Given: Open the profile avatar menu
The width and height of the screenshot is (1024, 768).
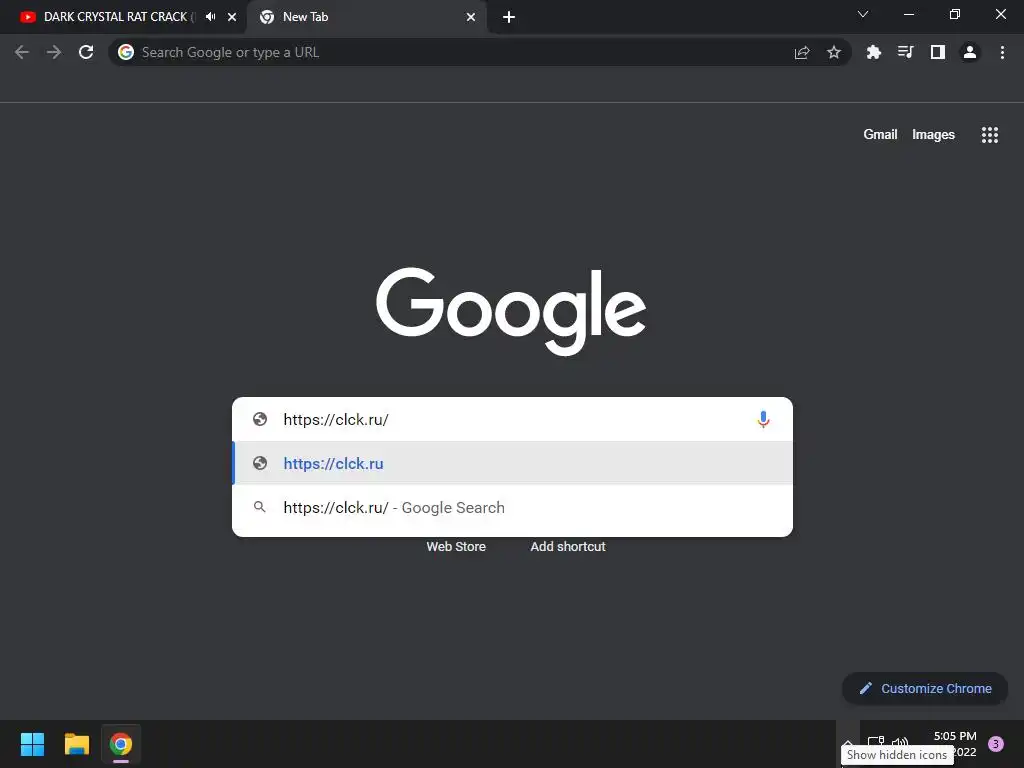Looking at the screenshot, I should point(970,52).
